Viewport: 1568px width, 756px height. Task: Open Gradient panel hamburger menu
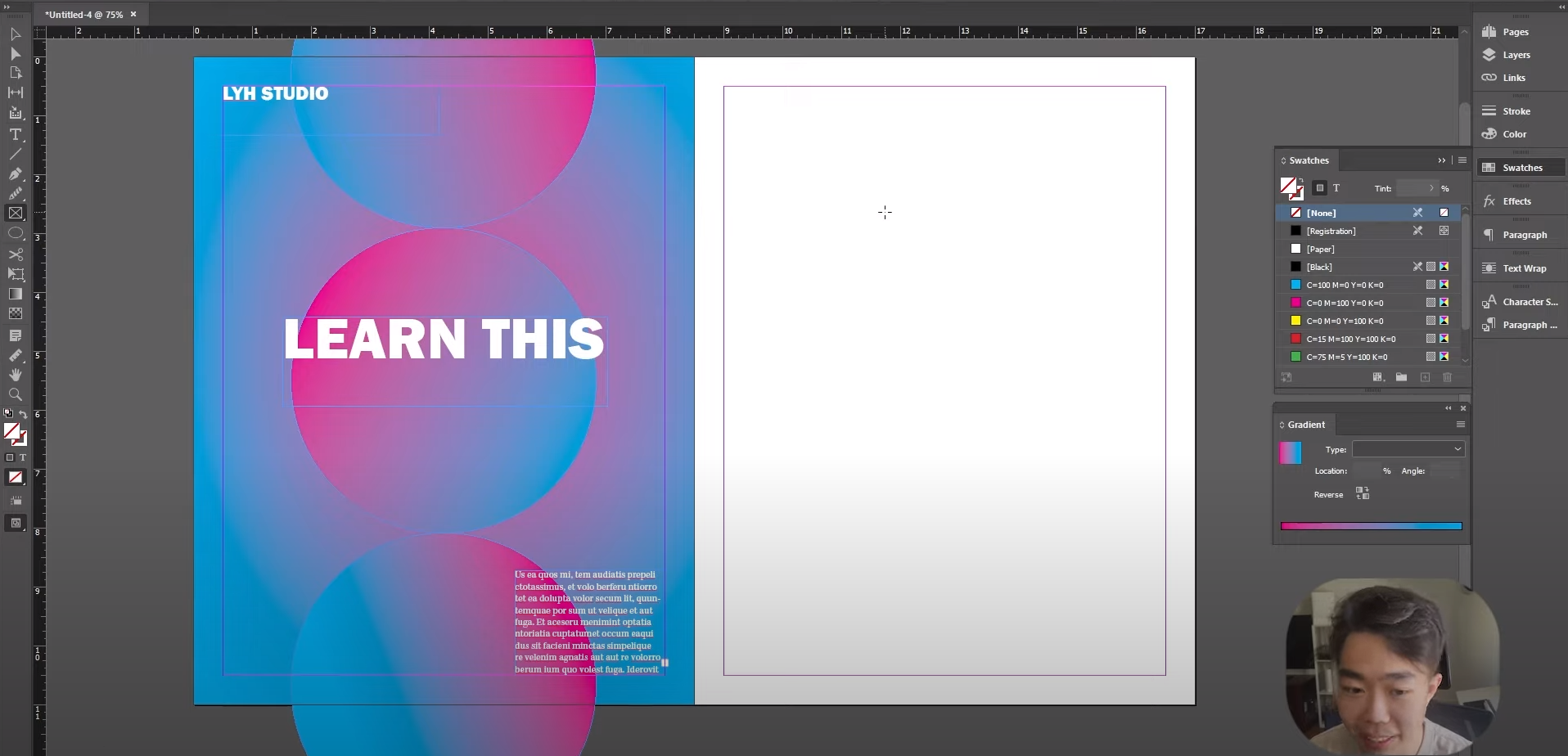(1461, 425)
